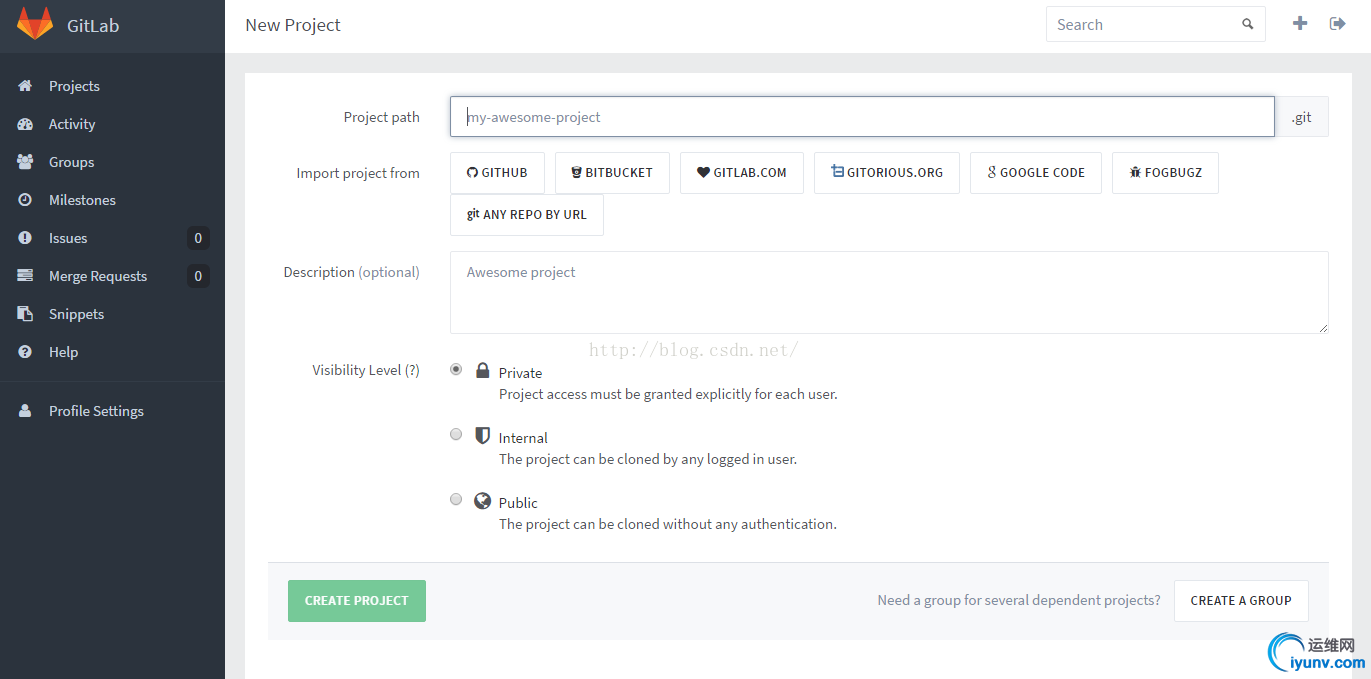Import project from Google Code
The width and height of the screenshot is (1371, 679).
pyautogui.click(x=1036, y=173)
